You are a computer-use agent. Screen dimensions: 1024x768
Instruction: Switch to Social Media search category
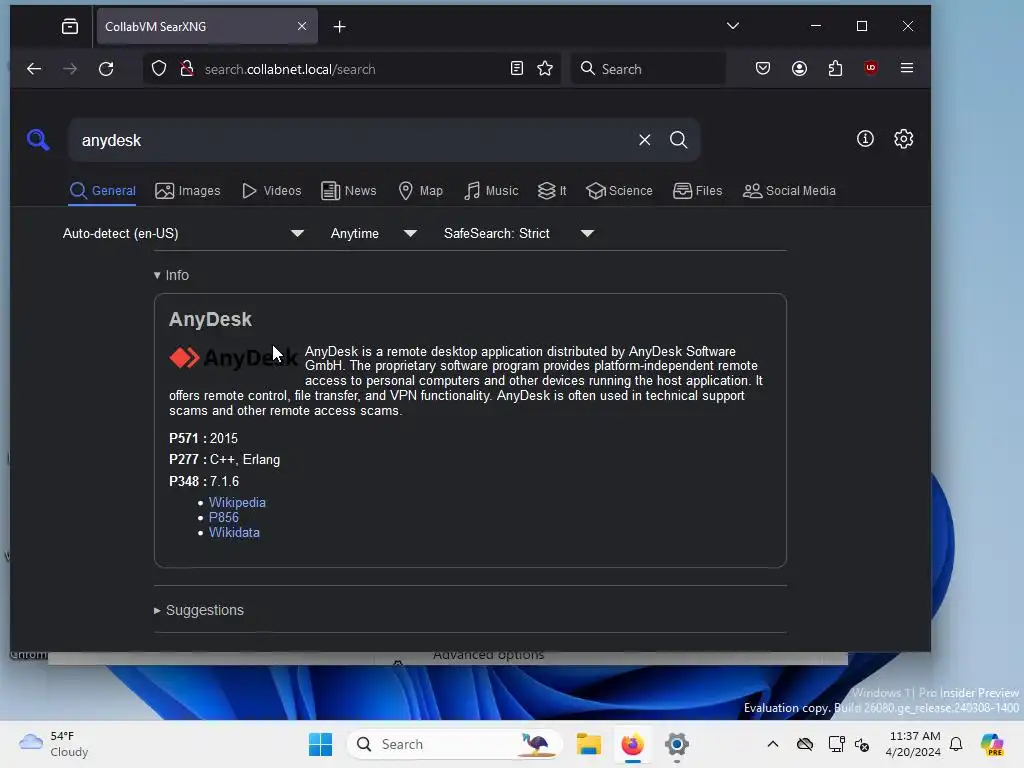789,191
